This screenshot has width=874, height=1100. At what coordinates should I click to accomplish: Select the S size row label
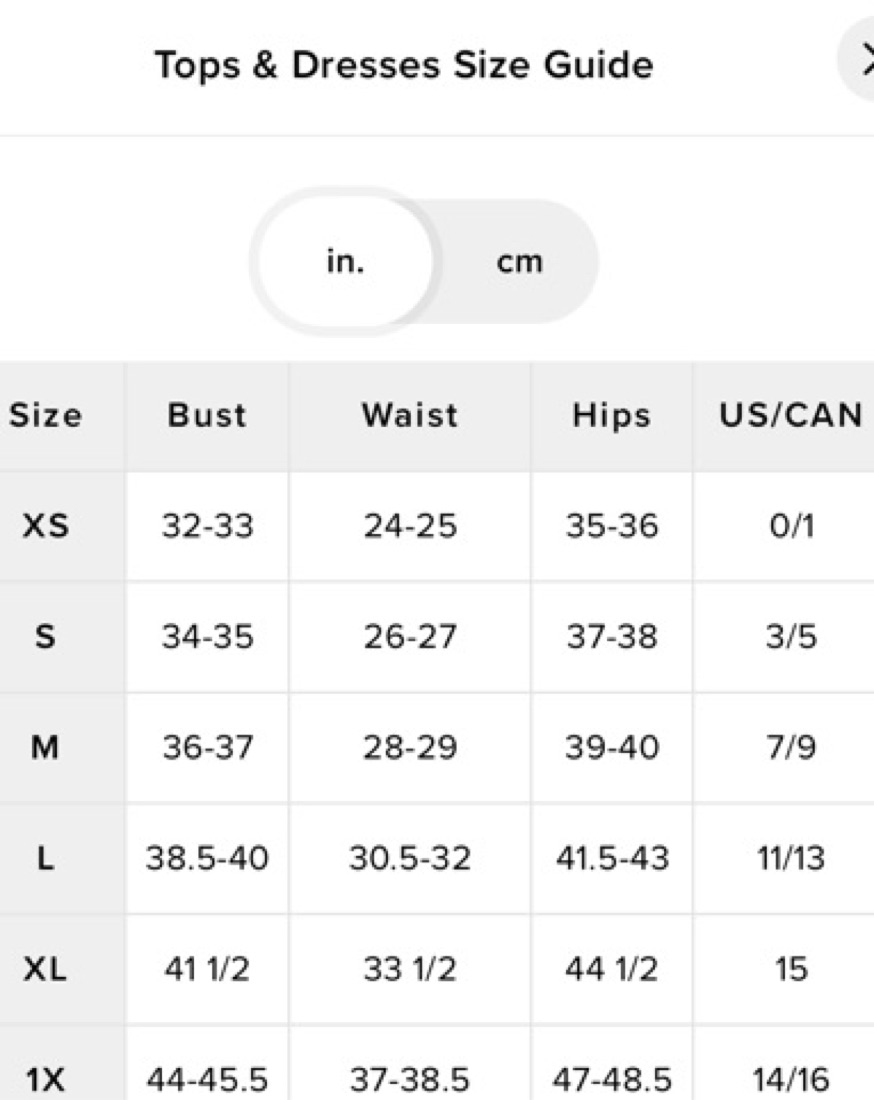point(46,637)
